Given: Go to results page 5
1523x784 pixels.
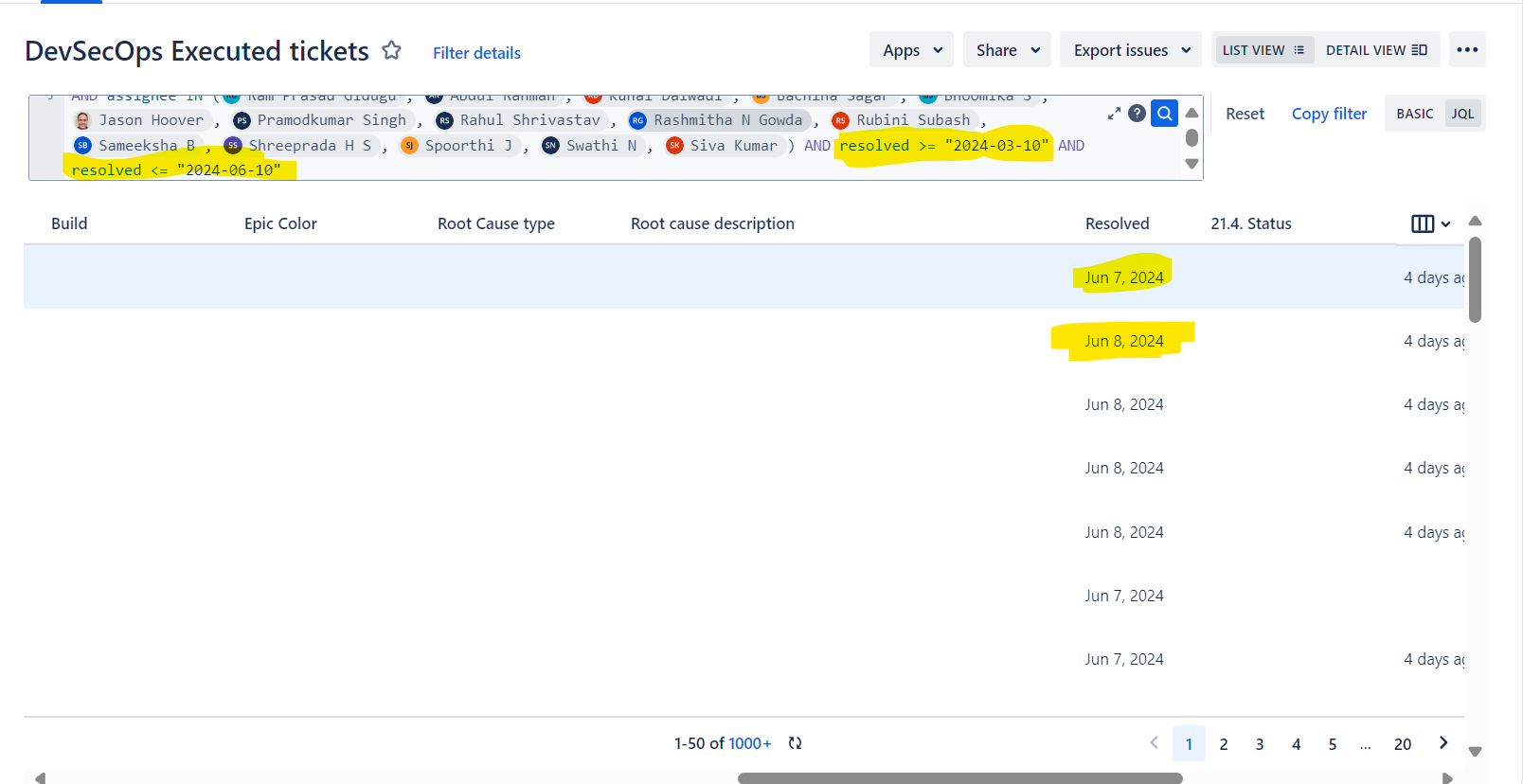Looking at the screenshot, I should pos(1333,744).
